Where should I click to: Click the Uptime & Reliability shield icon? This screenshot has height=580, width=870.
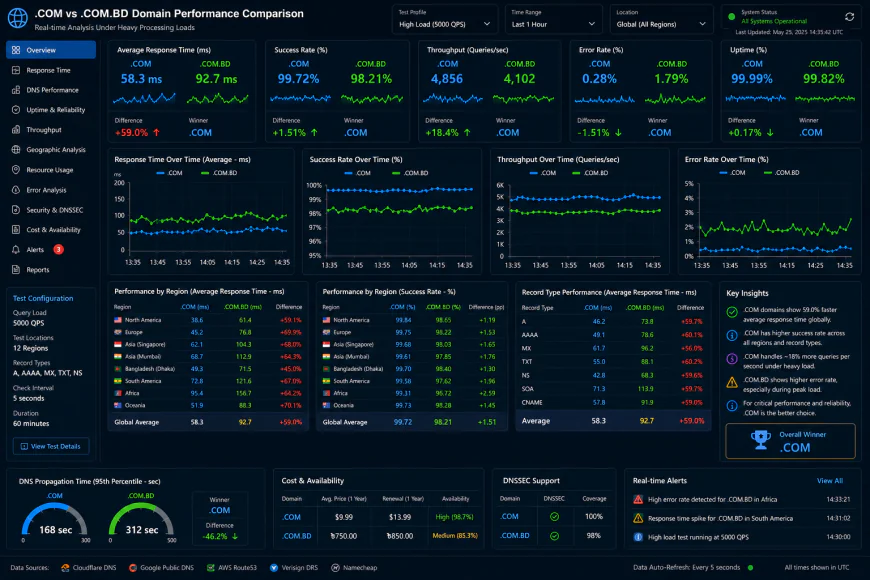click(16, 110)
